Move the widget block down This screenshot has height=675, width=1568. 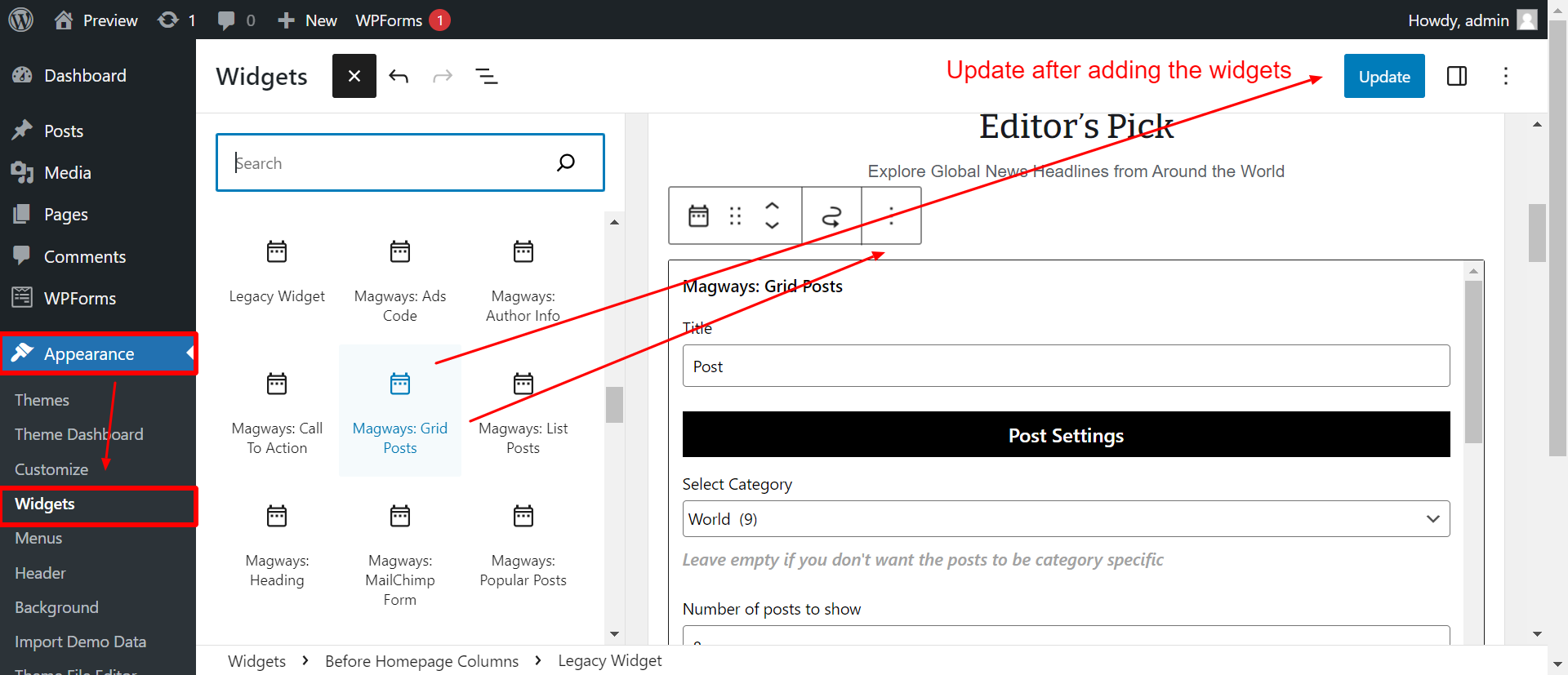pos(772,226)
